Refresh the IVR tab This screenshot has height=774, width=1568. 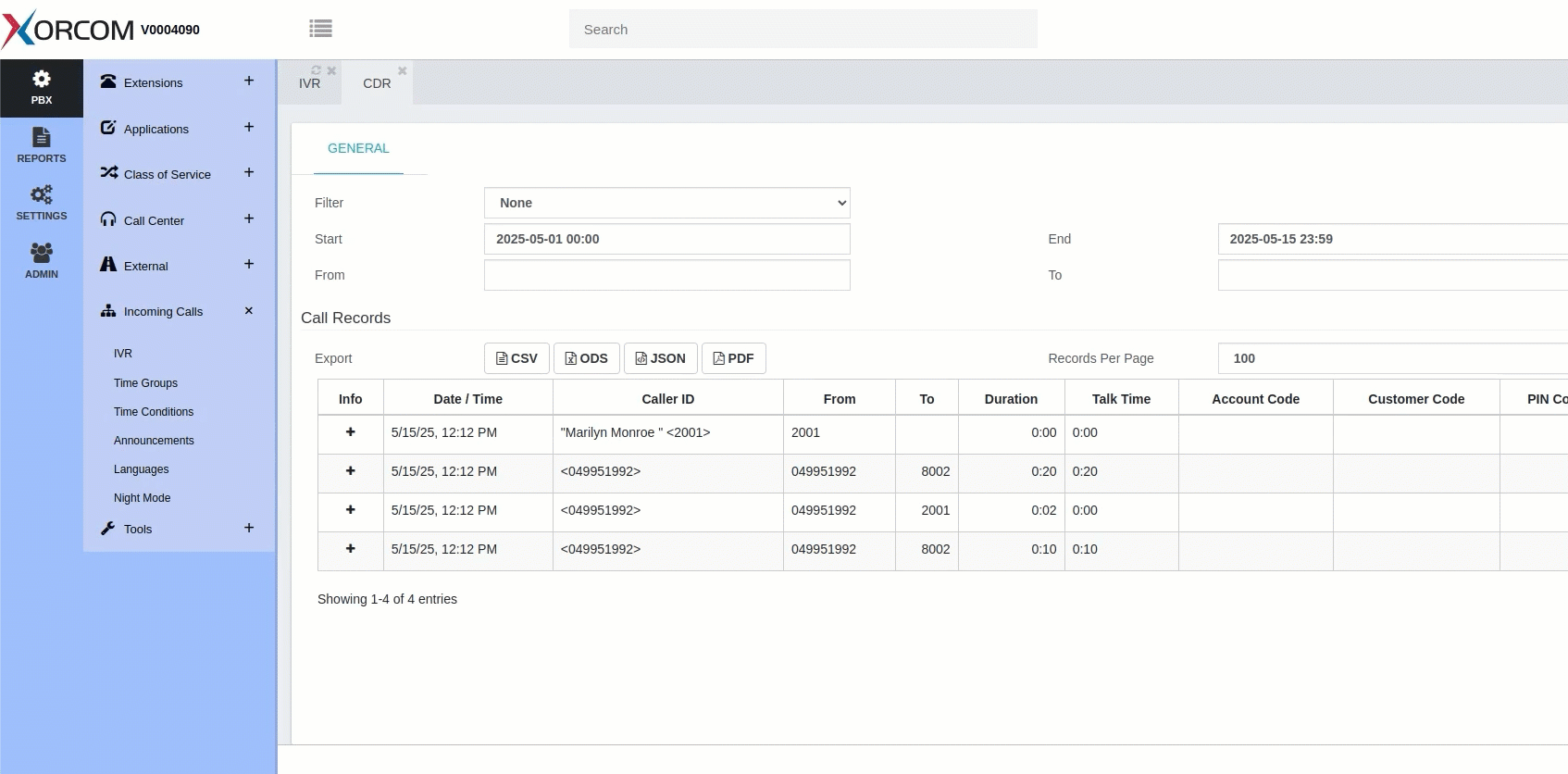[x=317, y=70]
